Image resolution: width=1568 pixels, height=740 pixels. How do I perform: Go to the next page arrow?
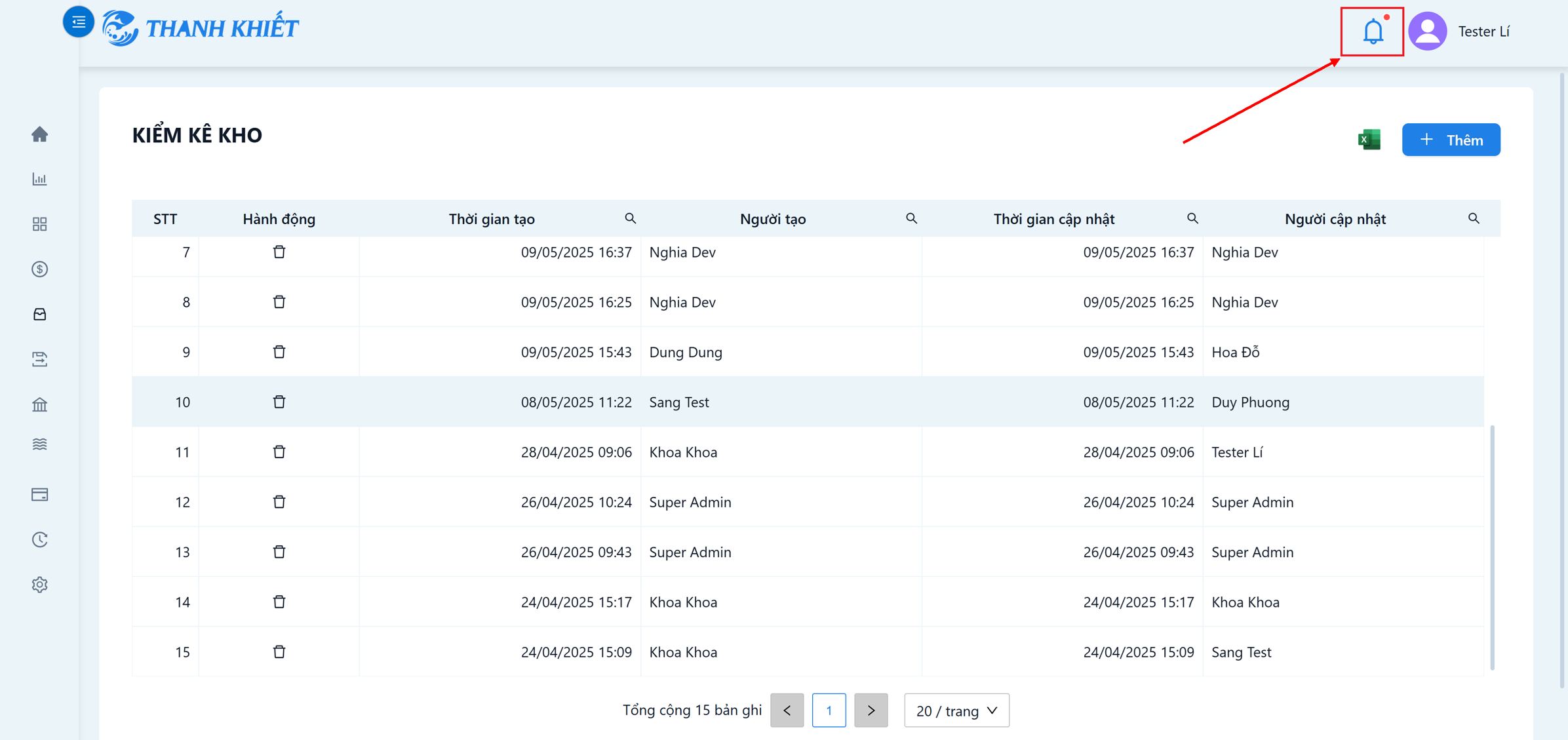point(871,711)
